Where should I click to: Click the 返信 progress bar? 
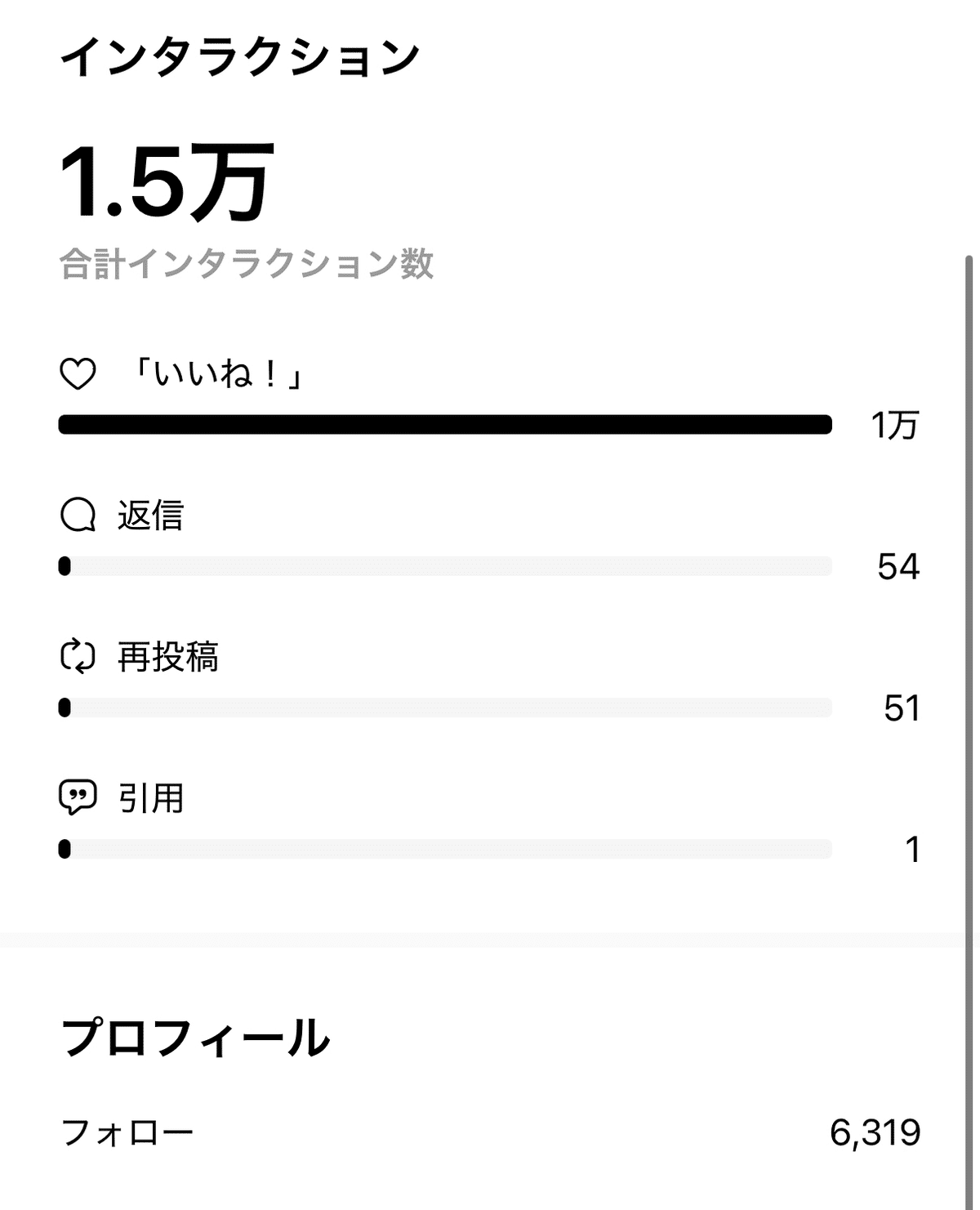coord(445,566)
